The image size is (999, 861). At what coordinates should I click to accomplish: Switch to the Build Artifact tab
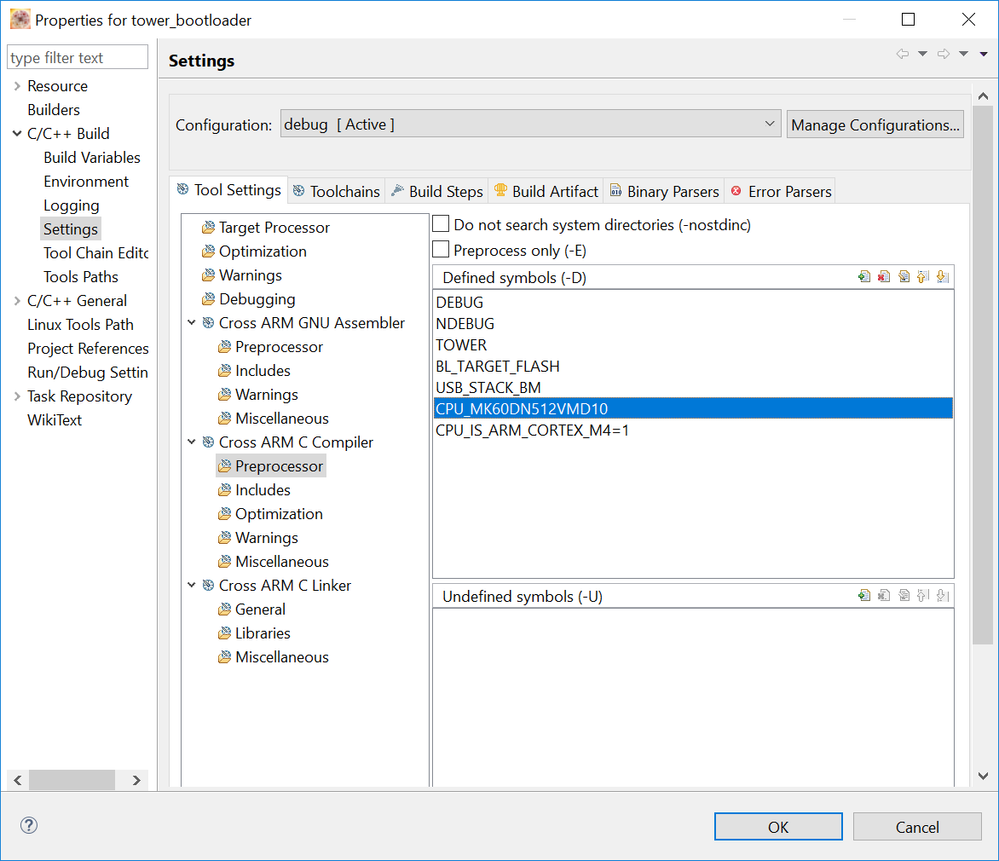click(546, 191)
